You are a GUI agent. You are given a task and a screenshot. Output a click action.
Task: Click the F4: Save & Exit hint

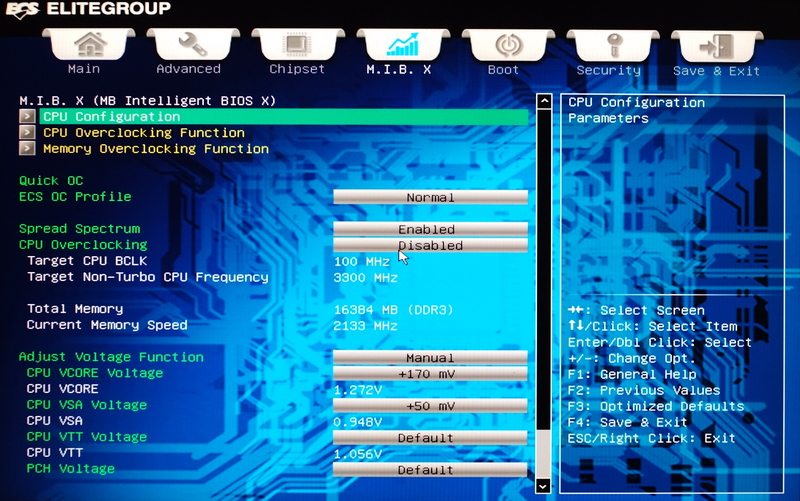click(628, 422)
